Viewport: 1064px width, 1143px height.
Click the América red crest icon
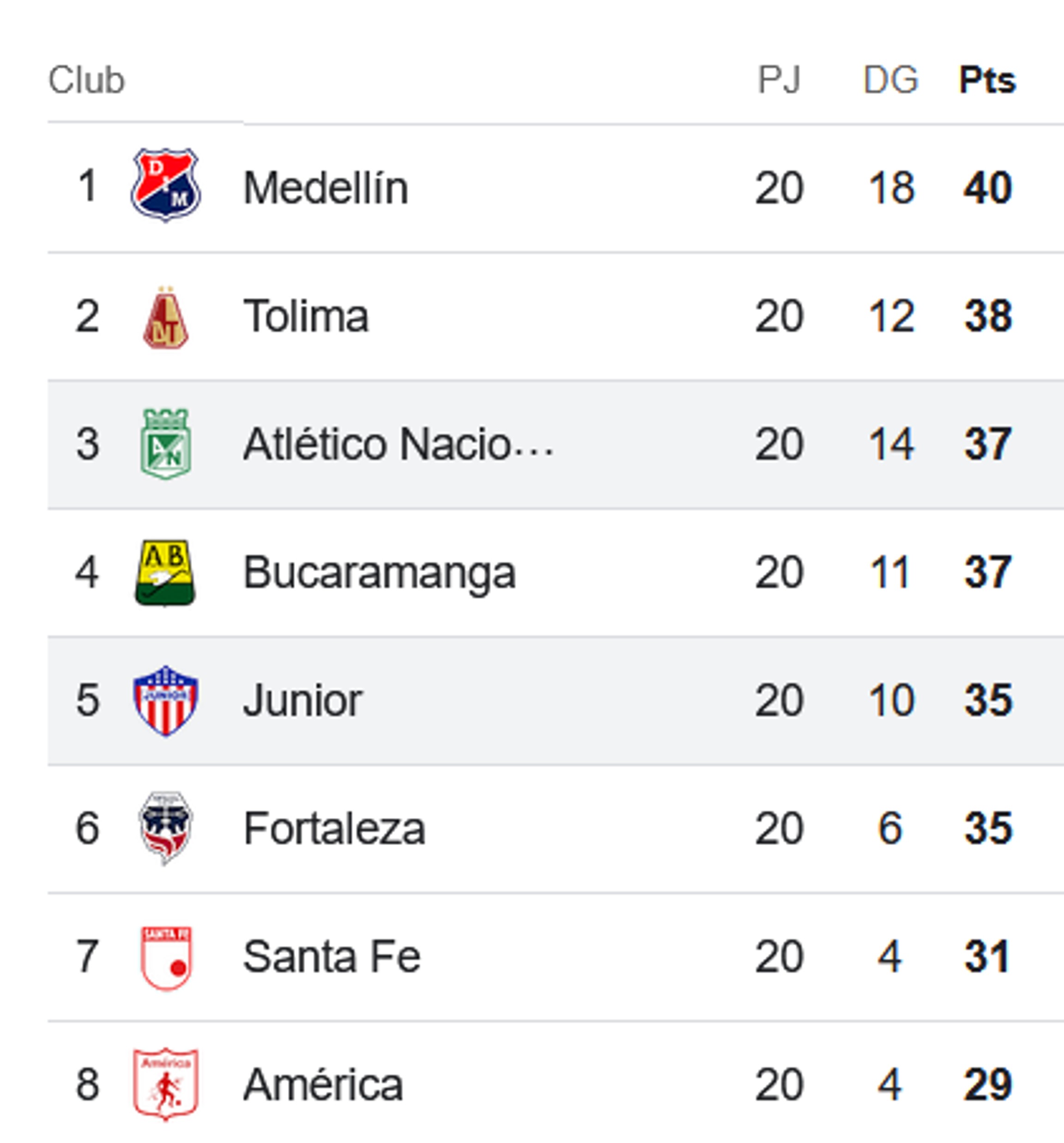(x=165, y=1084)
